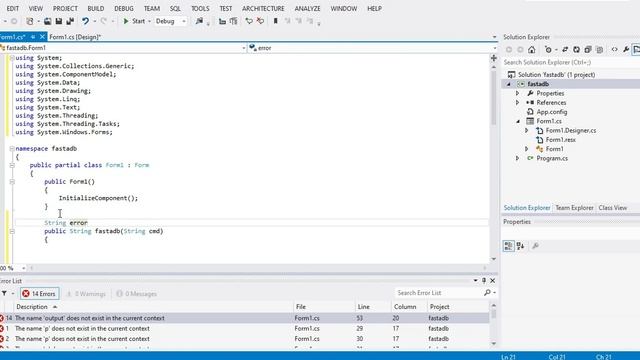Collapse the Form1.cs tree node
Image resolution: width=640 pixels, height=360 pixels.
click(x=518, y=121)
